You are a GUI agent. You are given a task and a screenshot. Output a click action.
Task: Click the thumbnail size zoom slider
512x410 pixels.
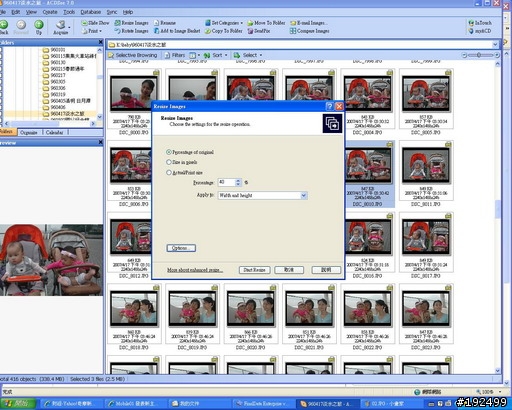tap(480, 55)
